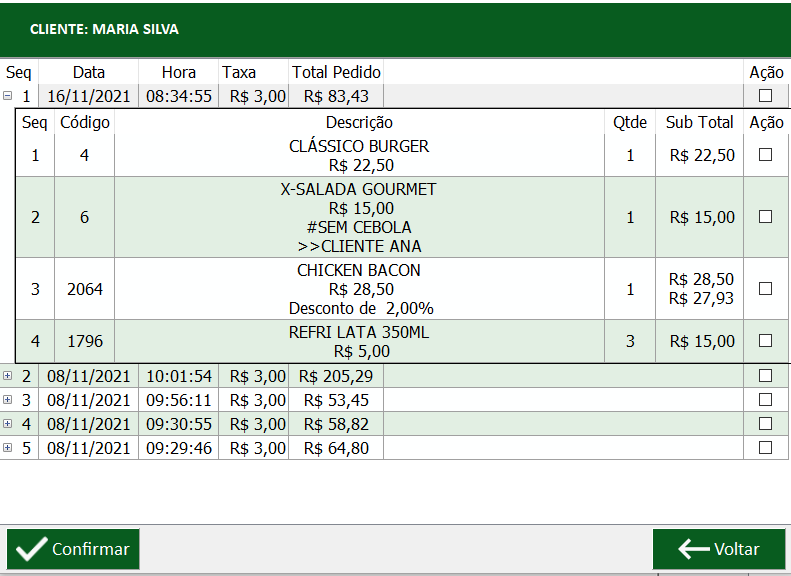This screenshot has width=791, height=576.
Task: Click the back arrow icon on Voltar
Action: tap(693, 549)
